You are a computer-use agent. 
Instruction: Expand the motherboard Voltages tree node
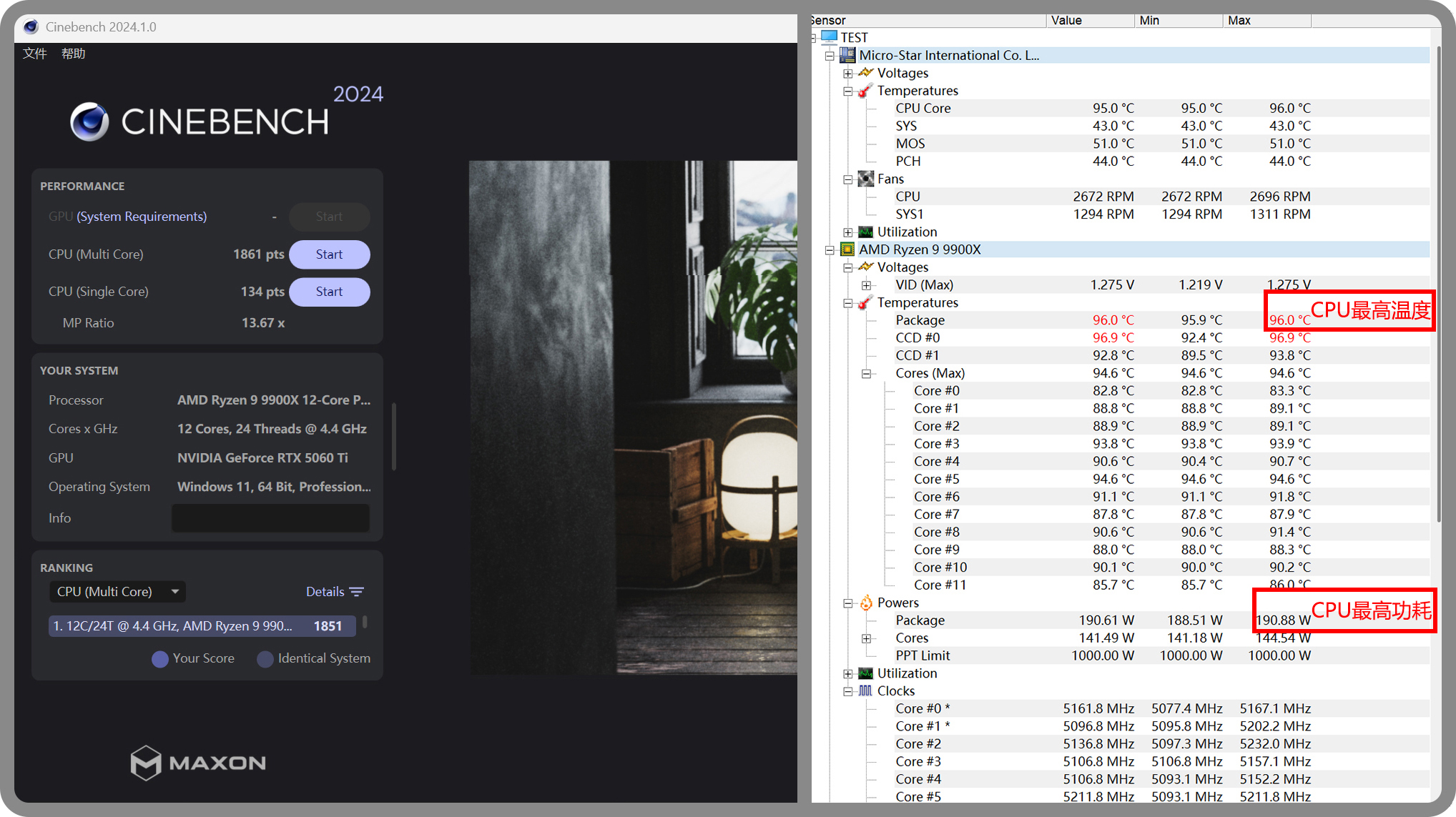click(847, 73)
